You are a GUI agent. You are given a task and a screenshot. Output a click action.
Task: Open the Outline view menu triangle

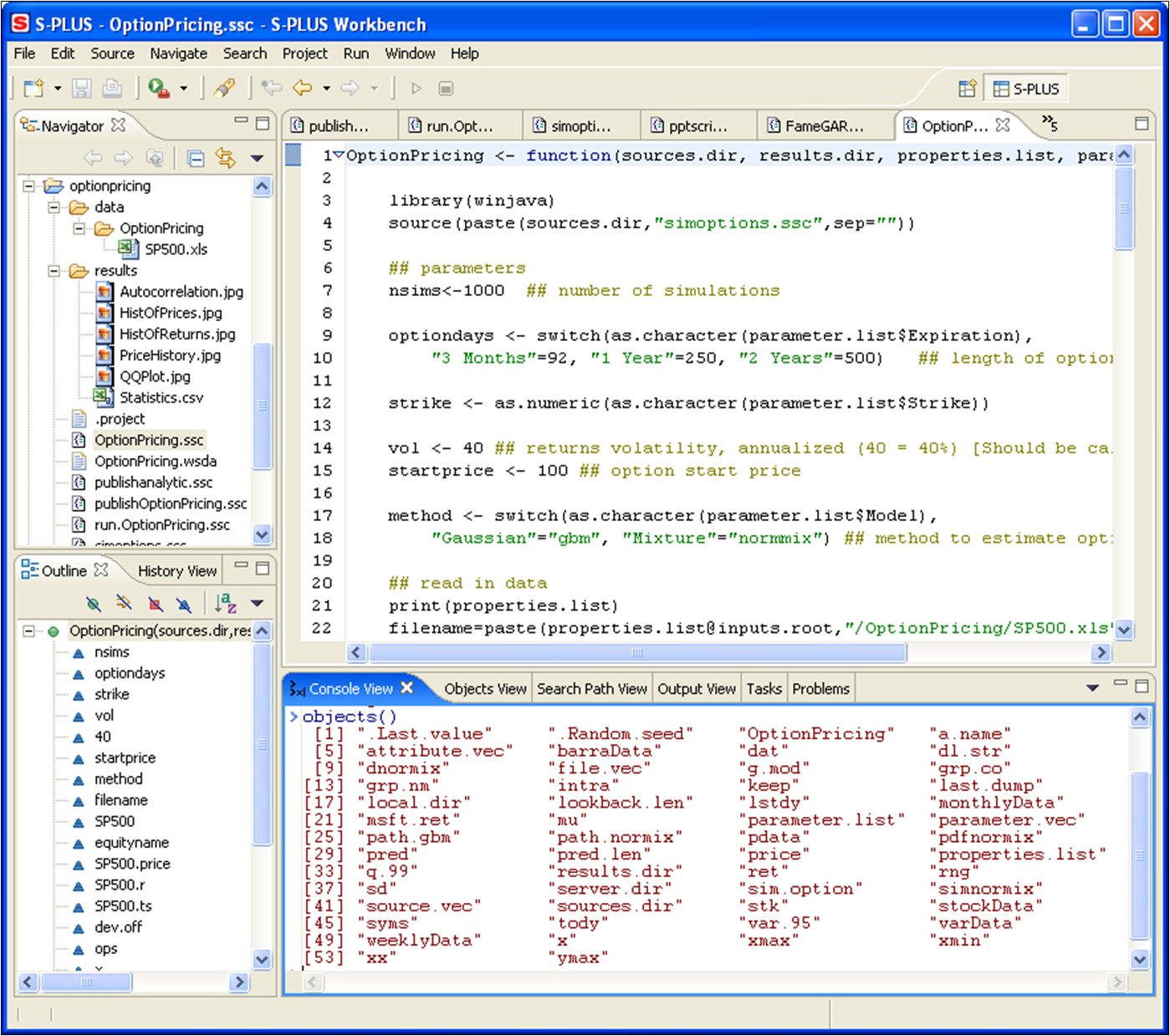[x=257, y=603]
